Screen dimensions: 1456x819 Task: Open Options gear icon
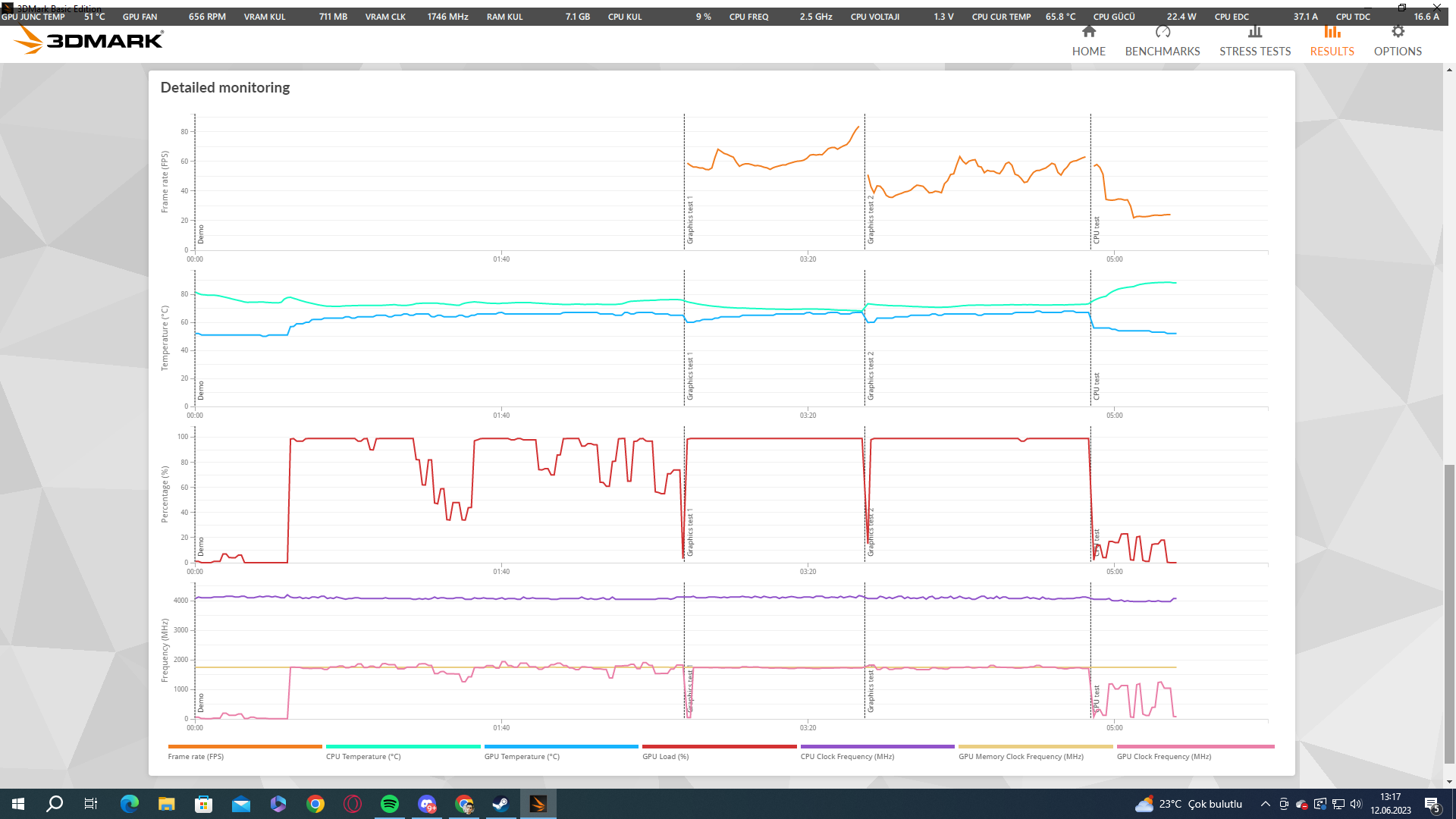(x=1398, y=33)
